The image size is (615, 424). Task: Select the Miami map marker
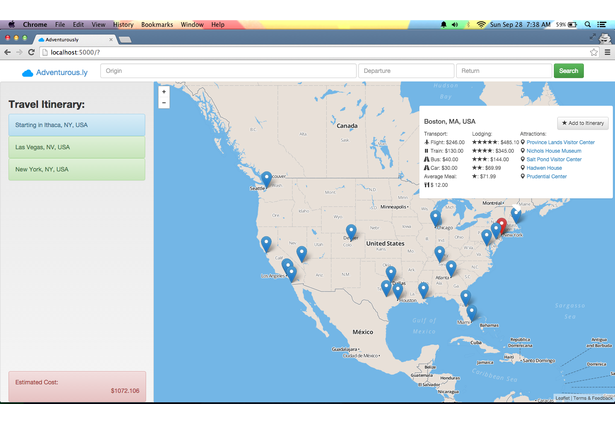(x=472, y=313)
